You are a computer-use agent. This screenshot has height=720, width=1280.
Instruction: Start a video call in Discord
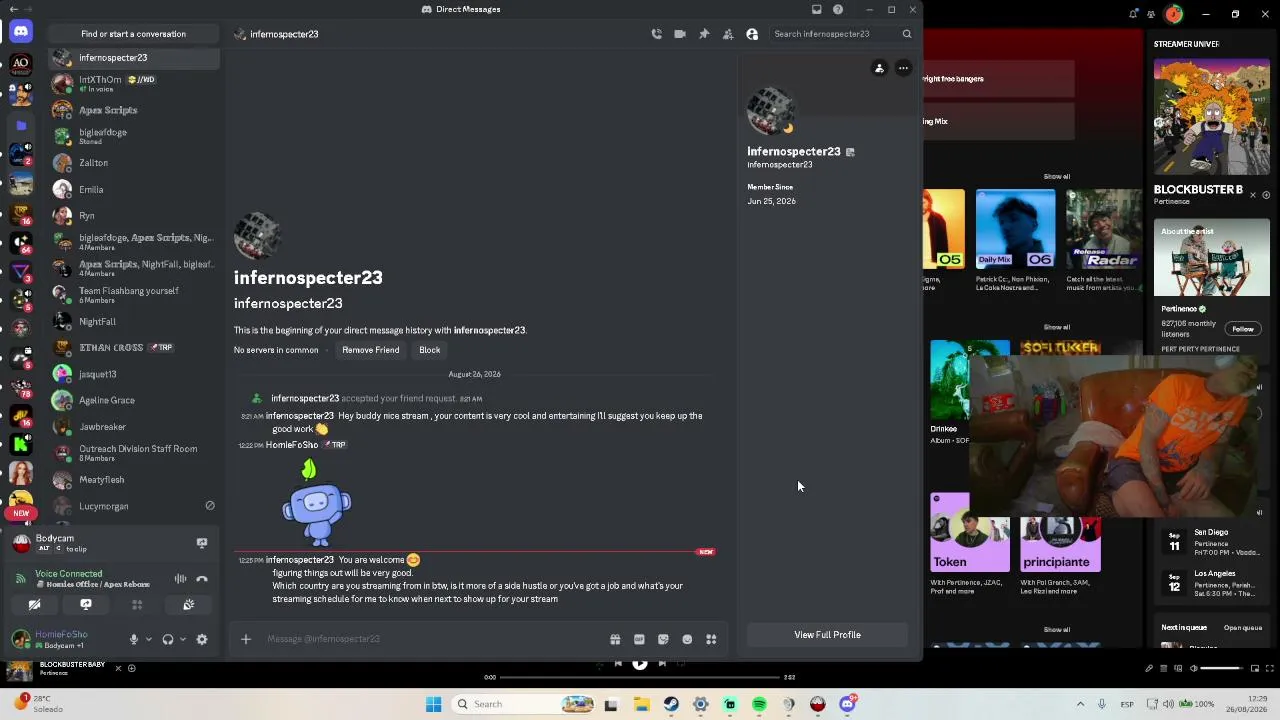(680, 34)
